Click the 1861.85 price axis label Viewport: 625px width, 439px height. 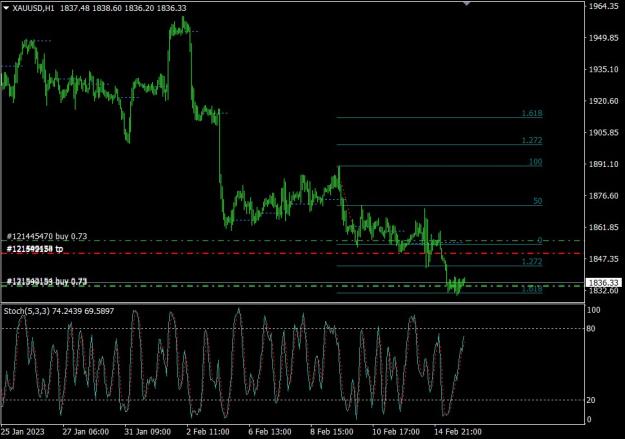pyautogui.click(x=603, y=227)
